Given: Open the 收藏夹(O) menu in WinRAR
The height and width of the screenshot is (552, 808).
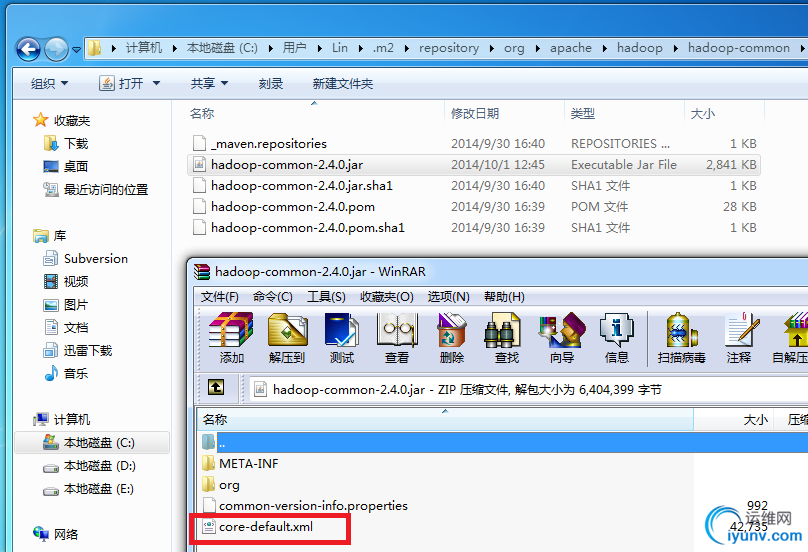Looking at the screenshot, I should tap(386, 297).
